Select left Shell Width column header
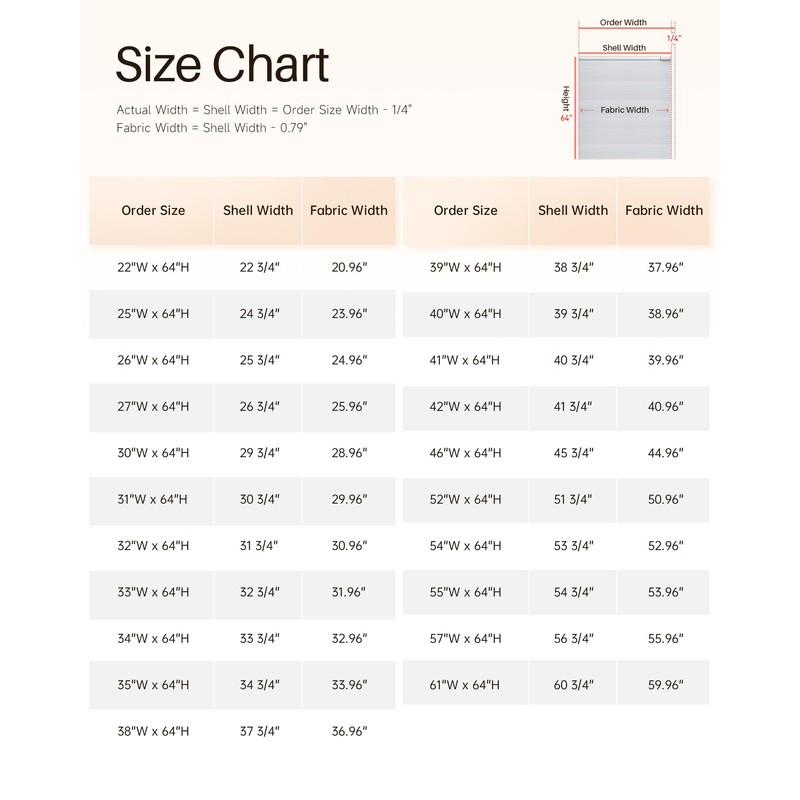This screenshot has width=800, height=800. tap(258, 211)
